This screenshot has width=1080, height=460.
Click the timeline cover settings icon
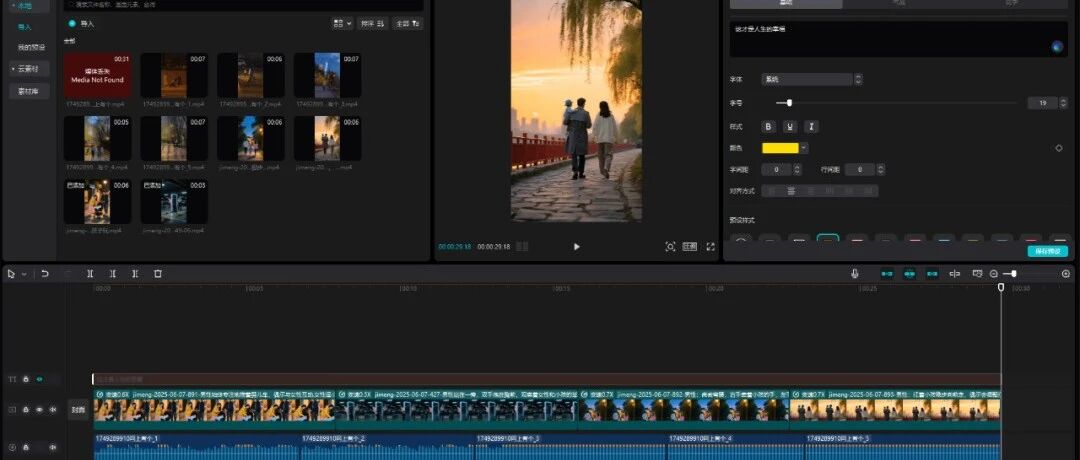[x=977, y=274]
